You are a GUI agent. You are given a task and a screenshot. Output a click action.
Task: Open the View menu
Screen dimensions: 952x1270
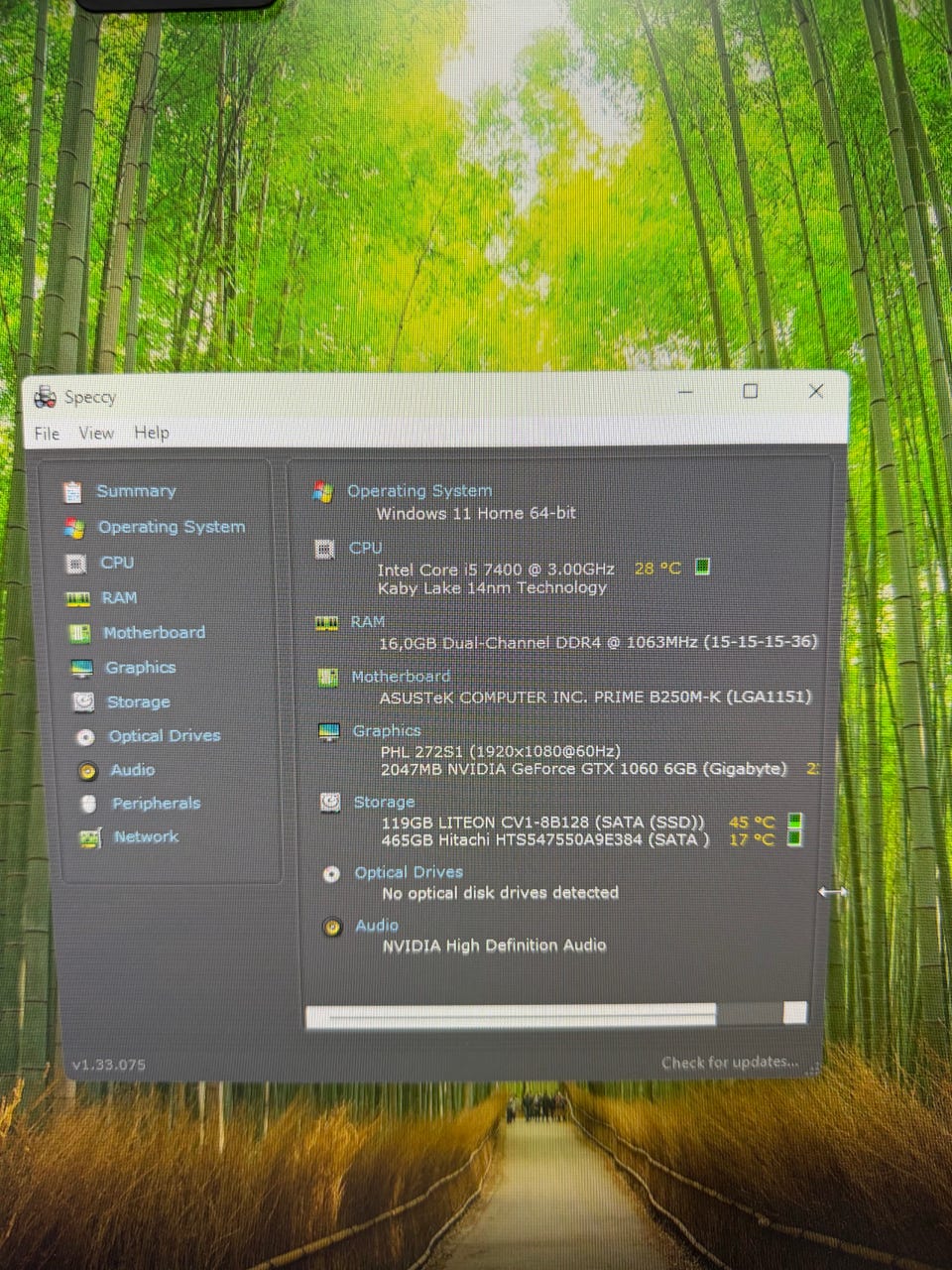tap(96, 433)
